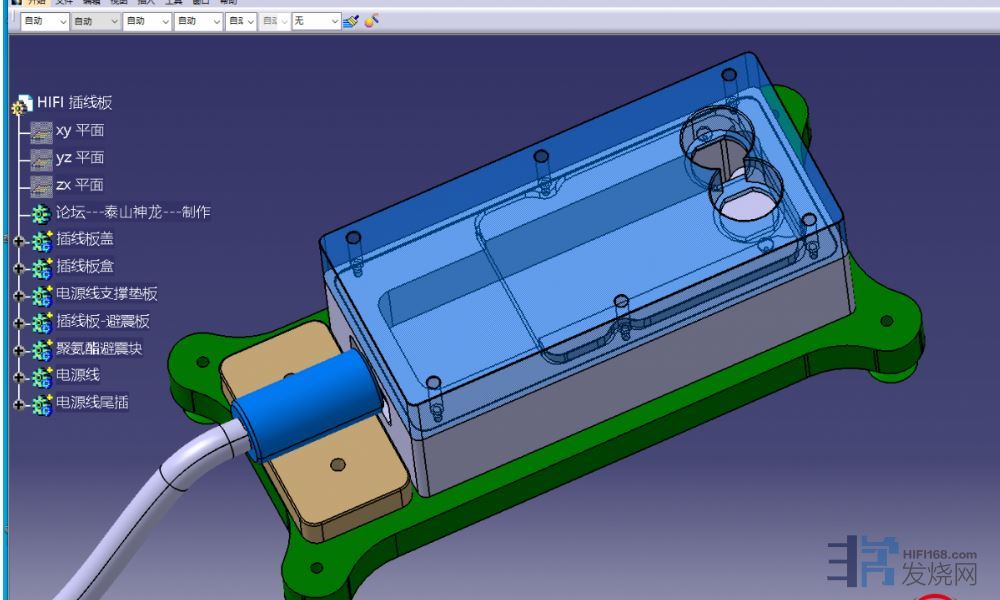The image size is (1000, 600).
Task: Click the graphic properties wizard icon
Action: [371, 21]
